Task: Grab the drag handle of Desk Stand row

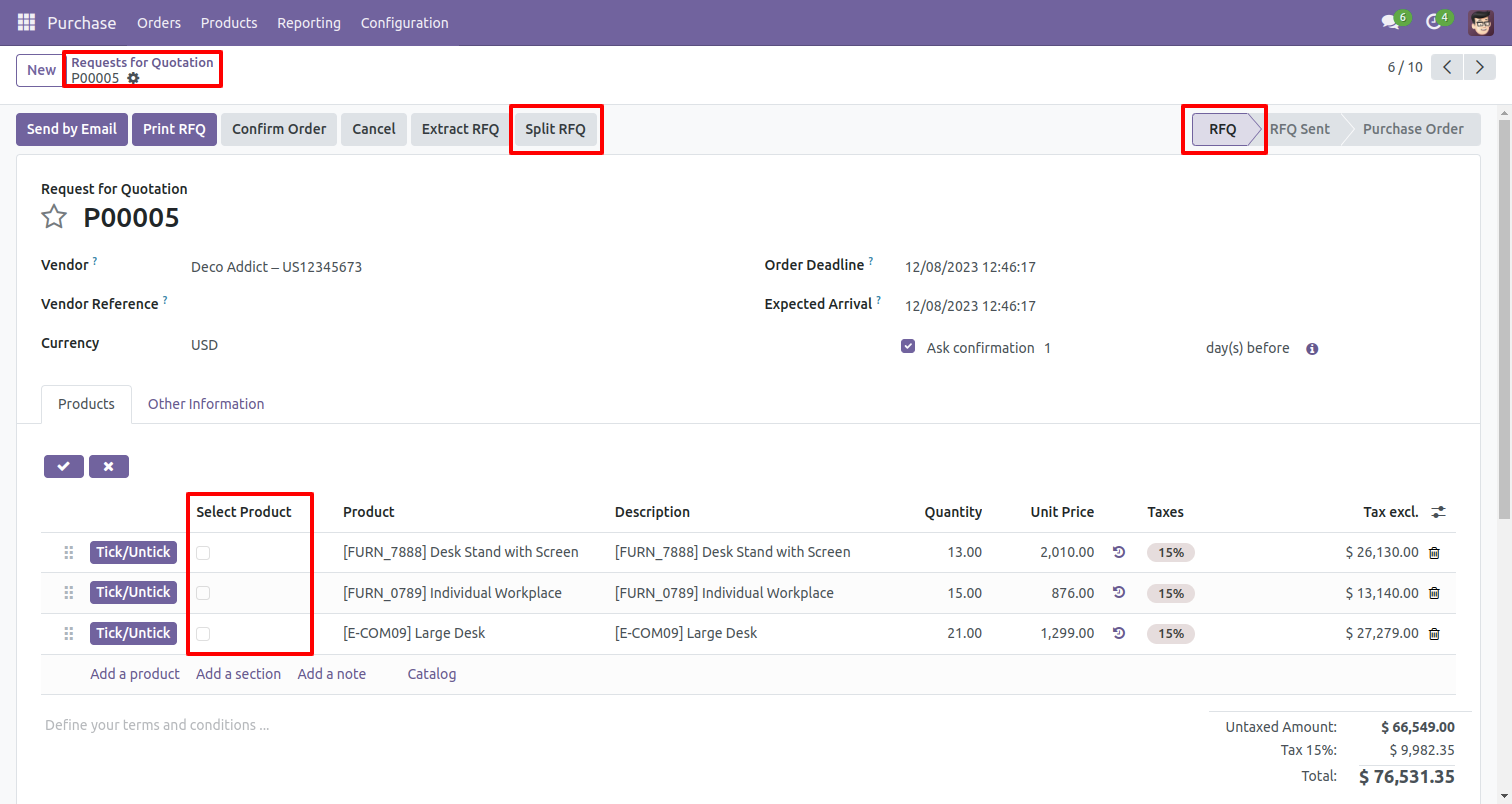Action: pos(69,552)
